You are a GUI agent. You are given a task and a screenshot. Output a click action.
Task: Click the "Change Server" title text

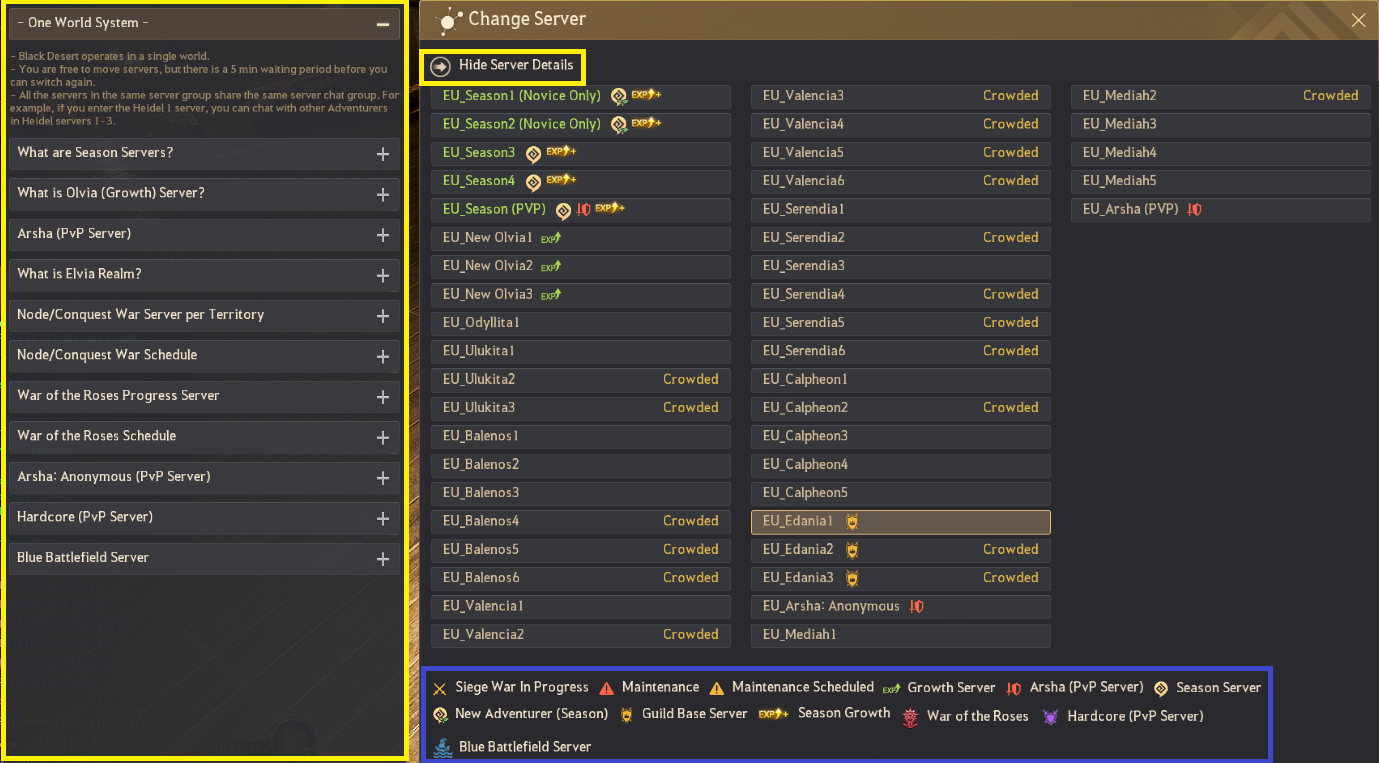coord(527,19)
